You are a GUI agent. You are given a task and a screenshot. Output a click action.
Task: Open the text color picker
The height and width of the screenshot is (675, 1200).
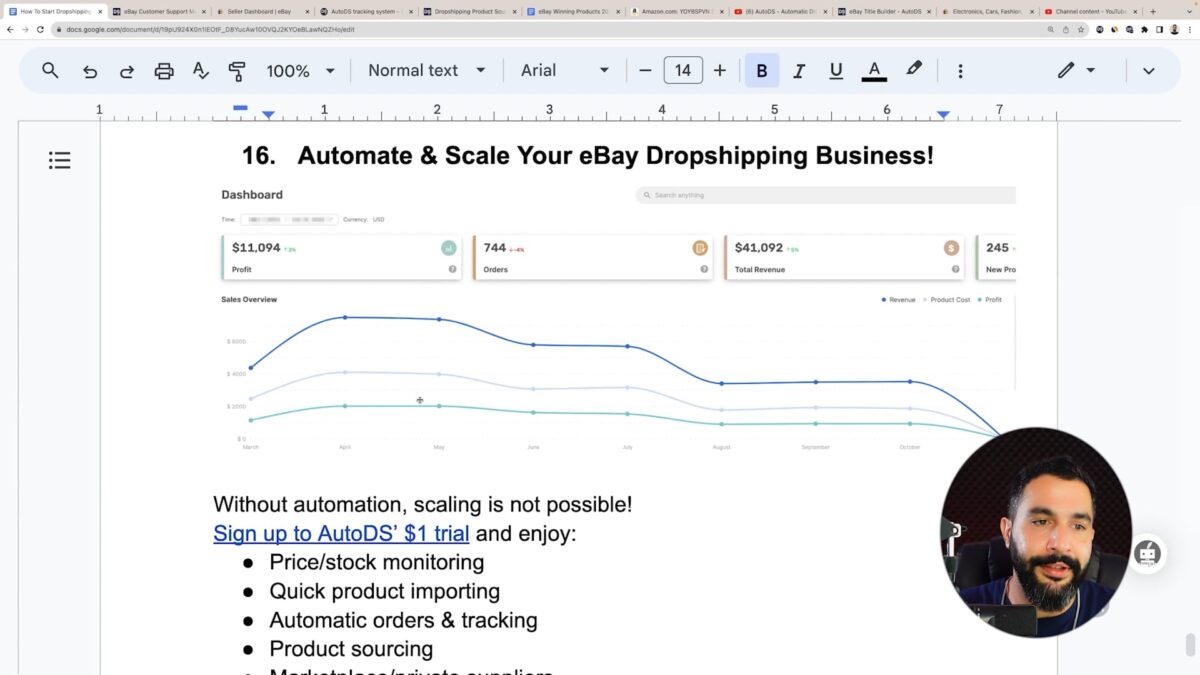pos(874,71)
